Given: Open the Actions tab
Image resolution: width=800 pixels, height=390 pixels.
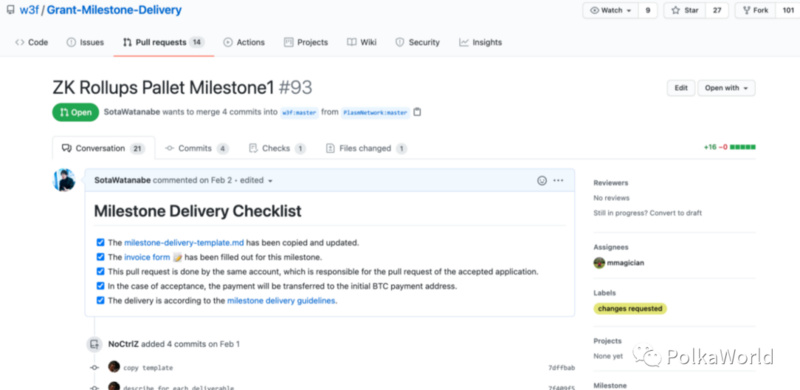Looking at the screenshot, I should tap(244, 42).
